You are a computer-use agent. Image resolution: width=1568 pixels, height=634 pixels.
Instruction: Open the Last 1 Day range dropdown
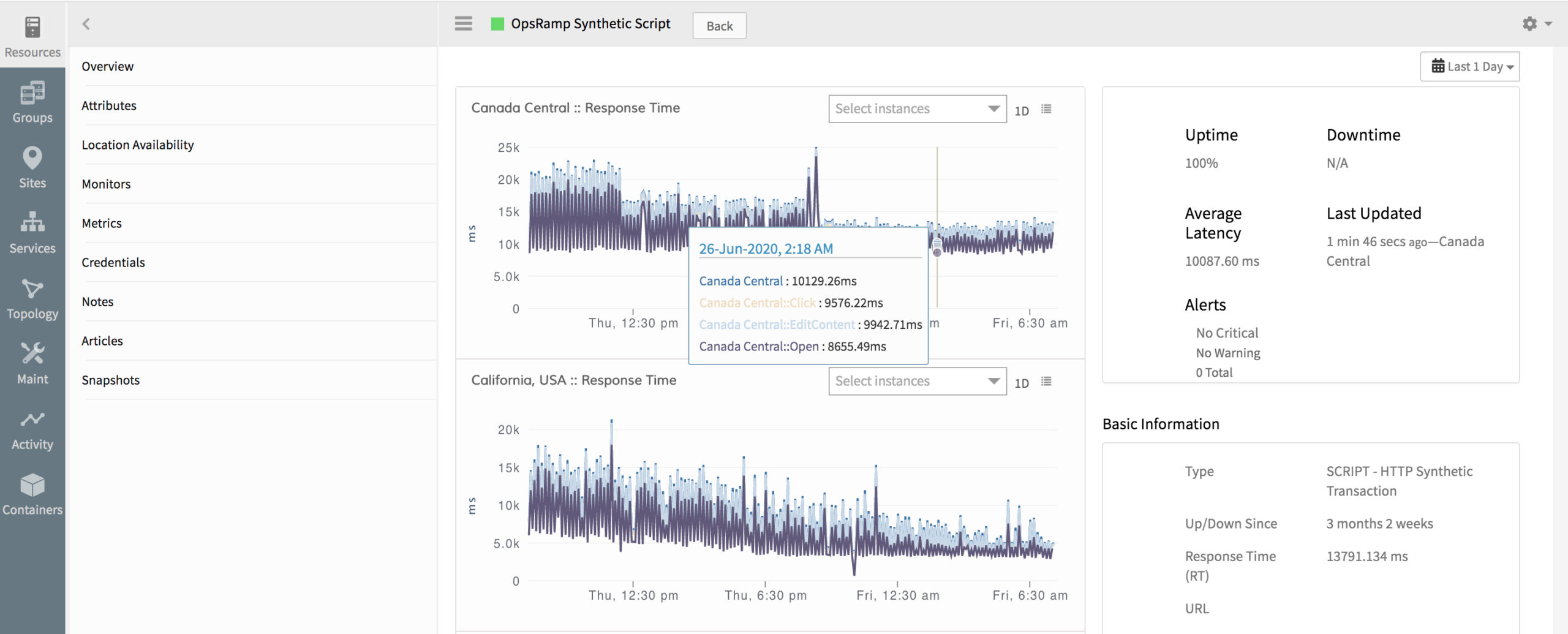[x=1470, y=66]
